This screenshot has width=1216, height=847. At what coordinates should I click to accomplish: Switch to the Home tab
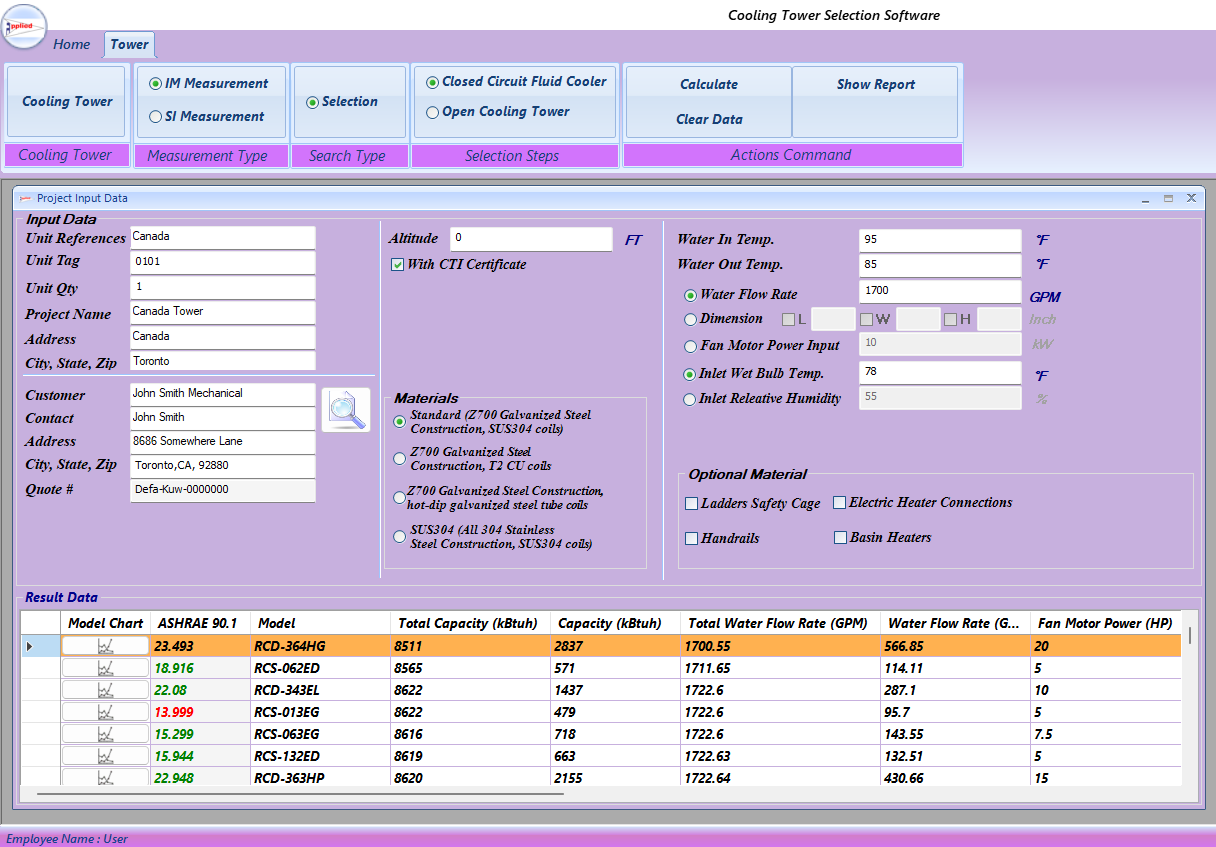pyautogui.click(x=71, y=44)
